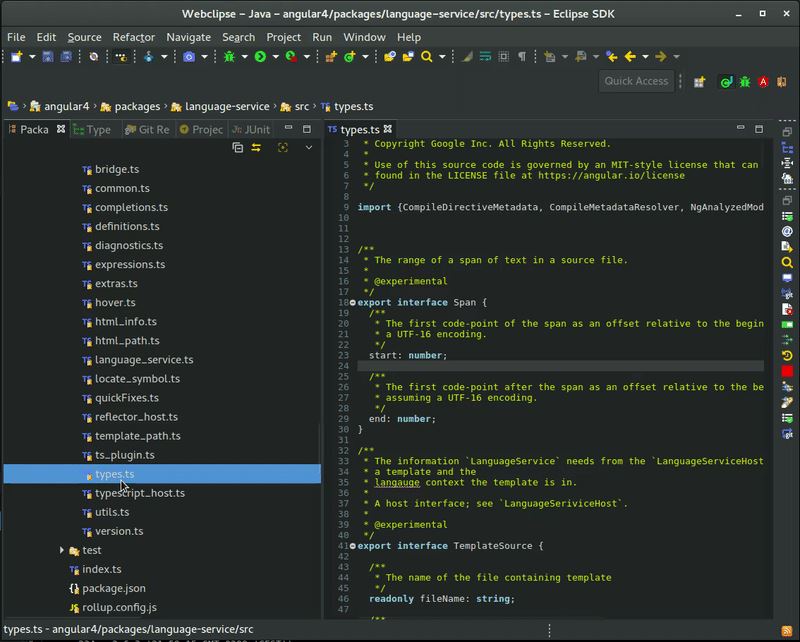Place cursor on the 'start: number;' line
The image size is (800, 642).
(x=408, y=355)
